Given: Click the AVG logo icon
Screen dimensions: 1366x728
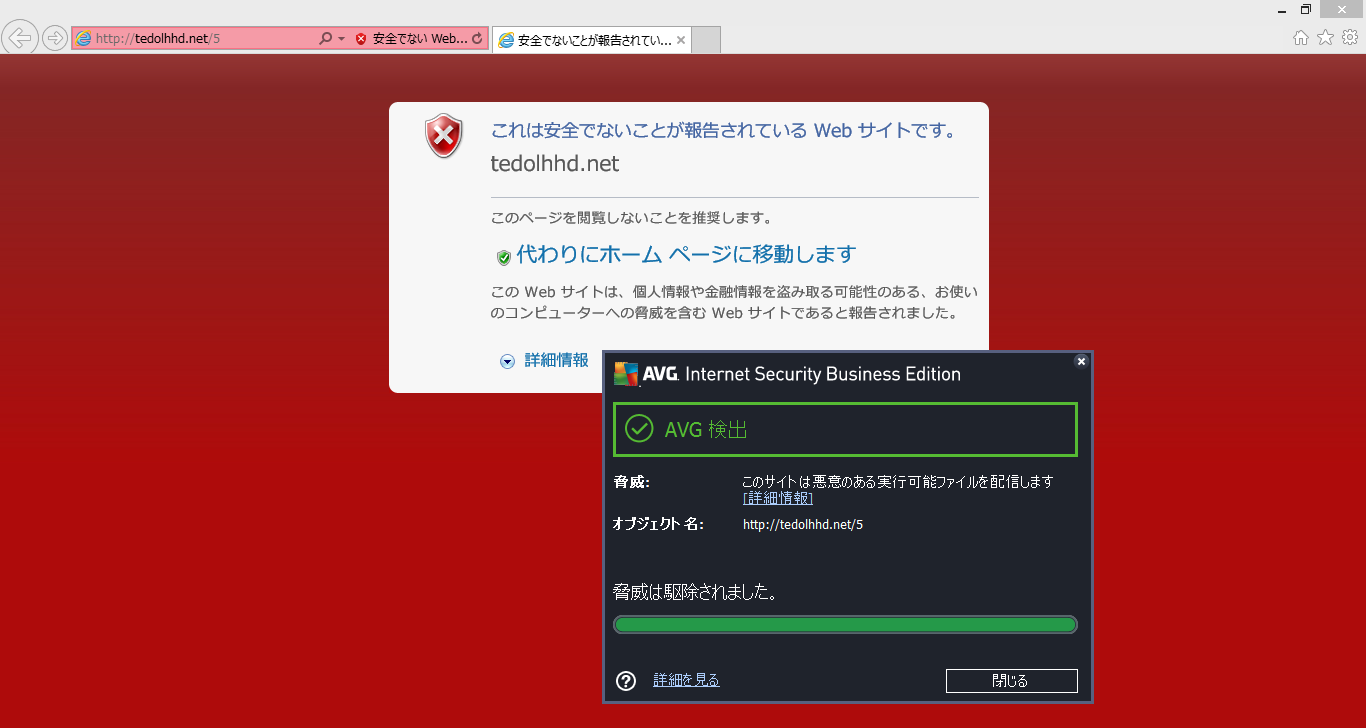Looking at the screenshot, I should pyautogui.click(x=626, y=374).
